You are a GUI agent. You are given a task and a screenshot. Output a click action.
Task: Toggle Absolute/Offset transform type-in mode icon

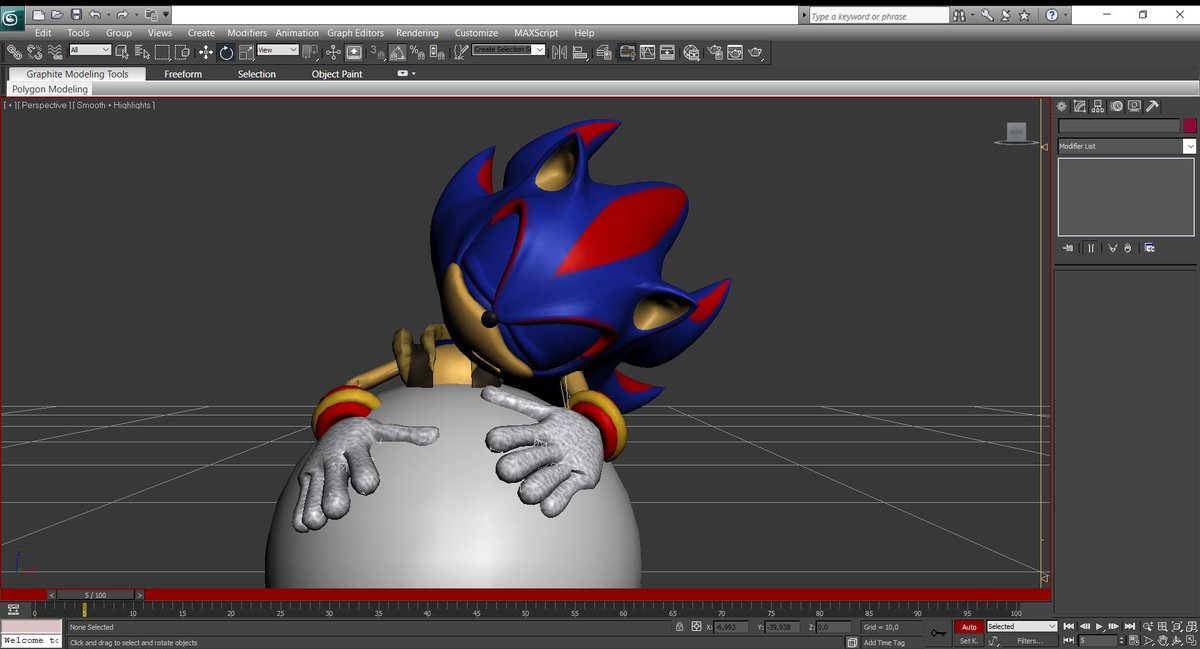tap(697, 627)
